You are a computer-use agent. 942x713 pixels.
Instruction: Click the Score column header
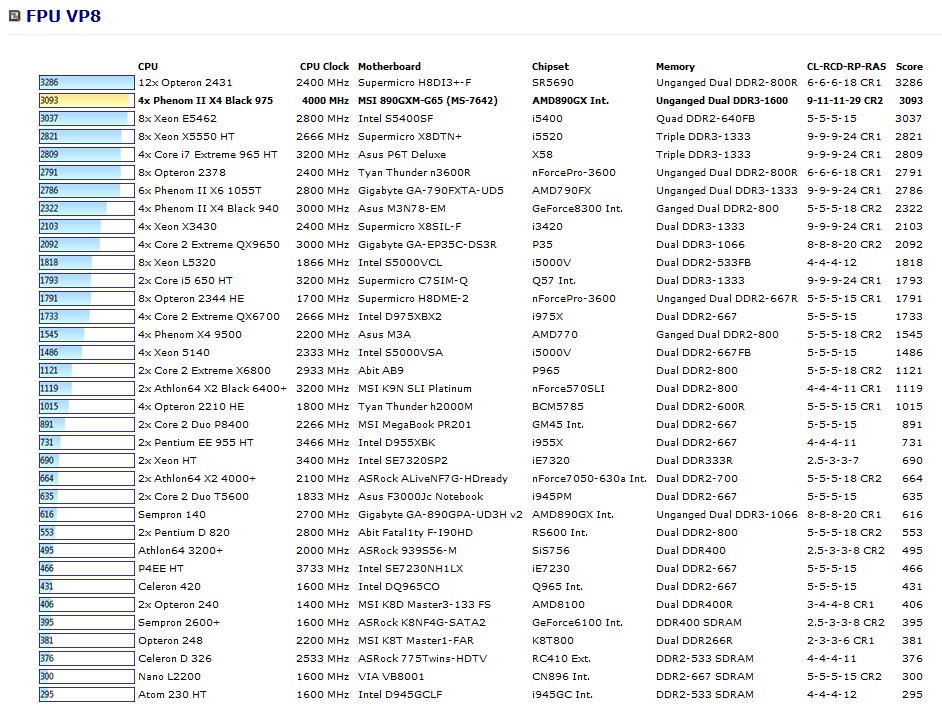[x=909, y=67]
